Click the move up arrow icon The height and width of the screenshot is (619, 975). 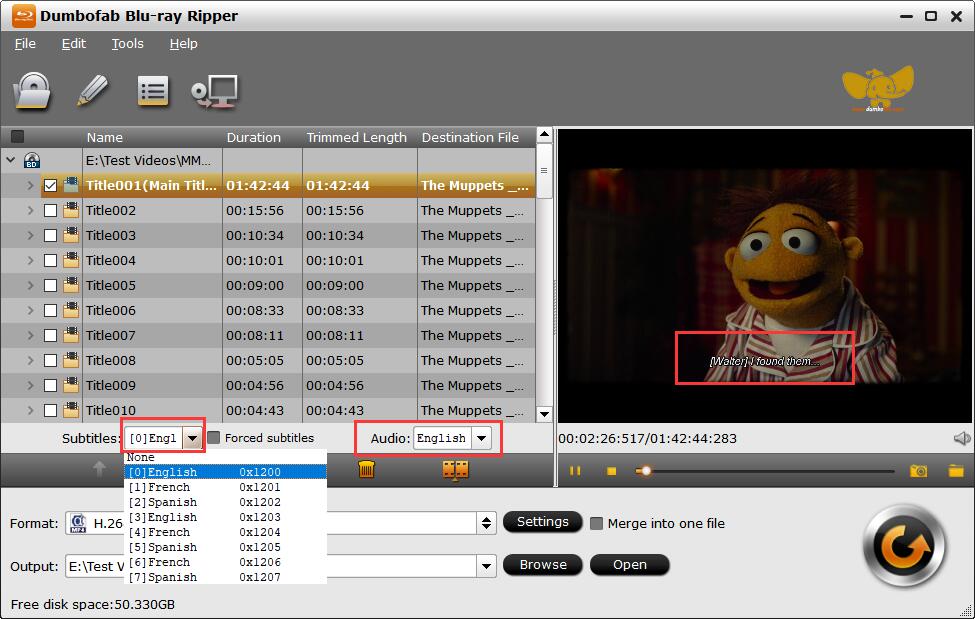point(99,469)
